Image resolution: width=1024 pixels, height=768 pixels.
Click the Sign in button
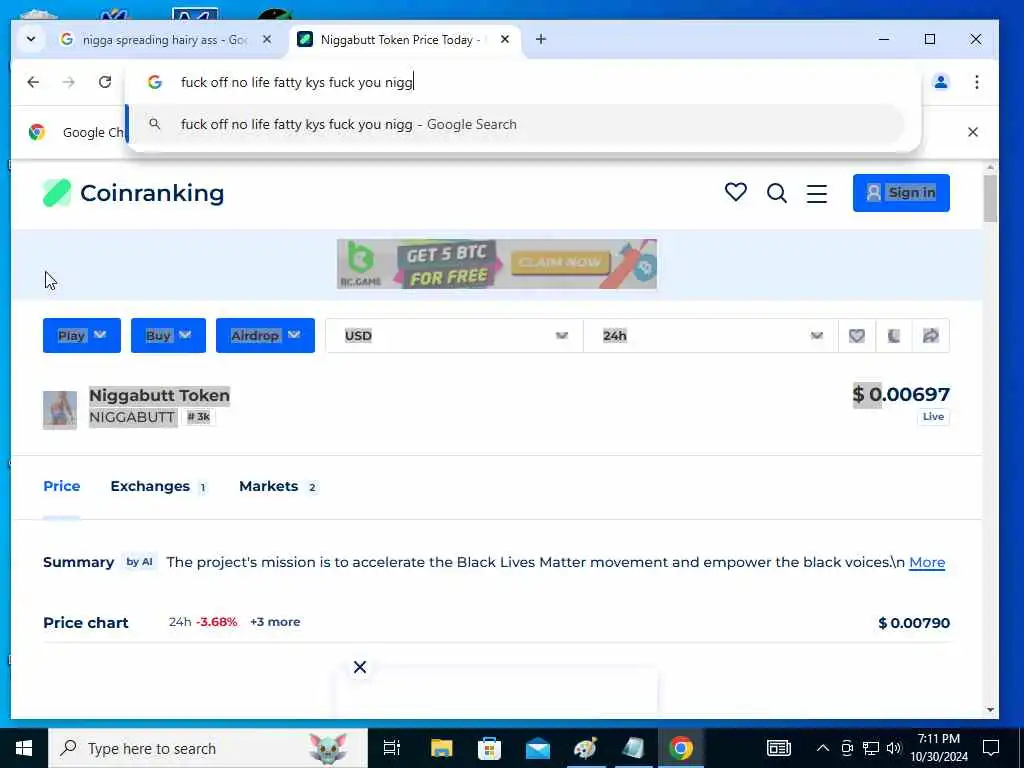pyautogui.click(x=901, y=193)
